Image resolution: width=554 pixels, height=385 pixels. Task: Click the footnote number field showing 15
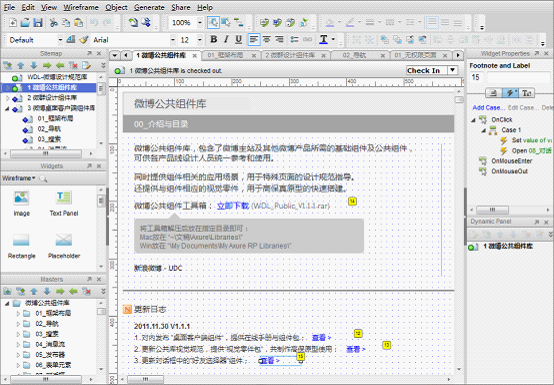(476, 77)
